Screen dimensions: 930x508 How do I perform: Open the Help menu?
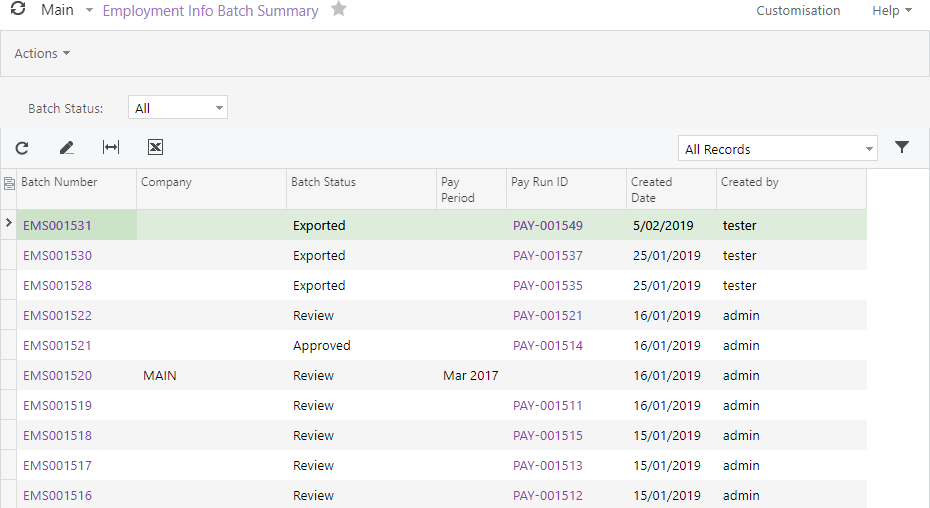[x=891, y=11]
